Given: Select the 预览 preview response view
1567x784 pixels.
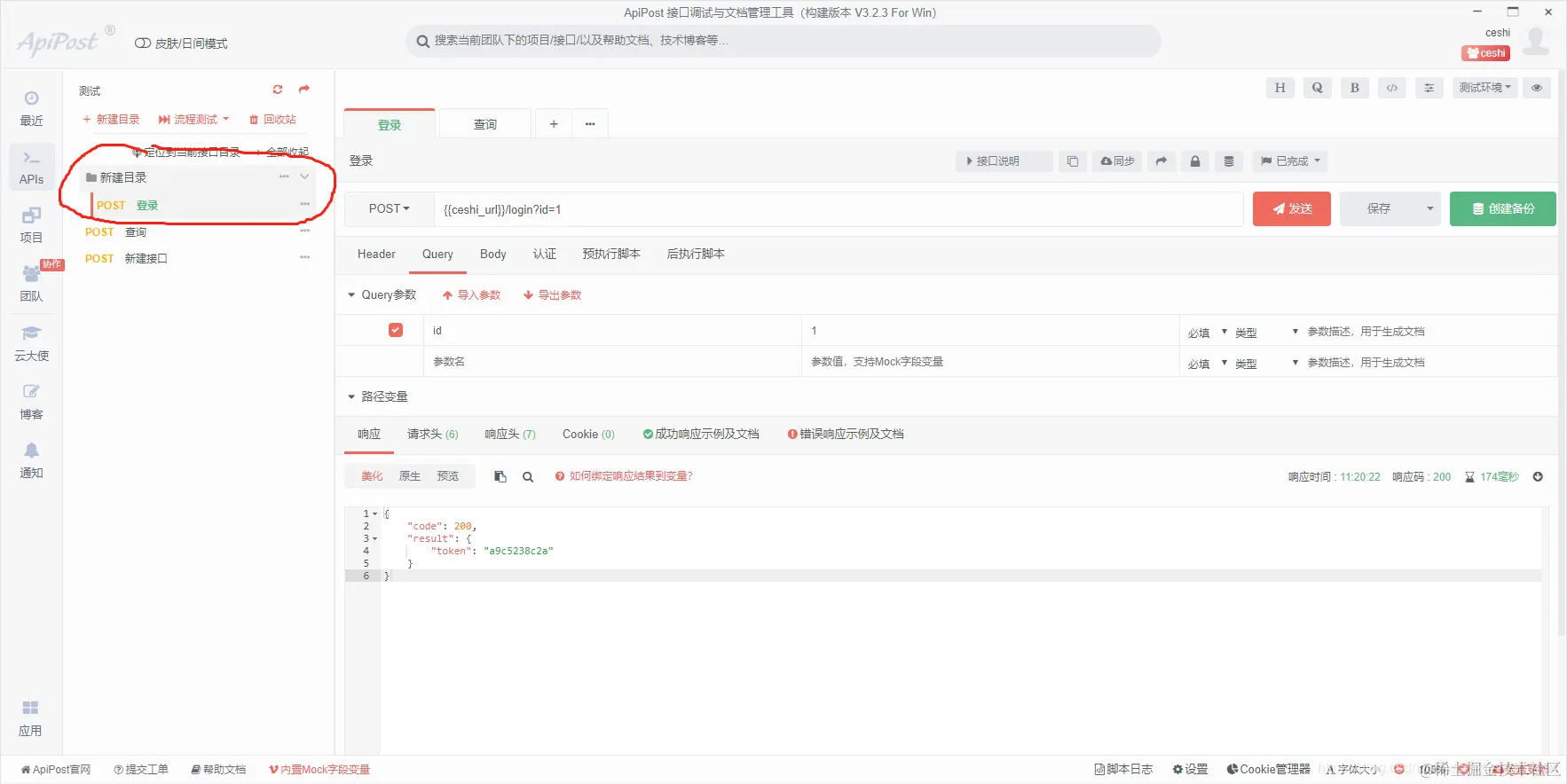Looking at the screenshot, I should coord(448,476).
